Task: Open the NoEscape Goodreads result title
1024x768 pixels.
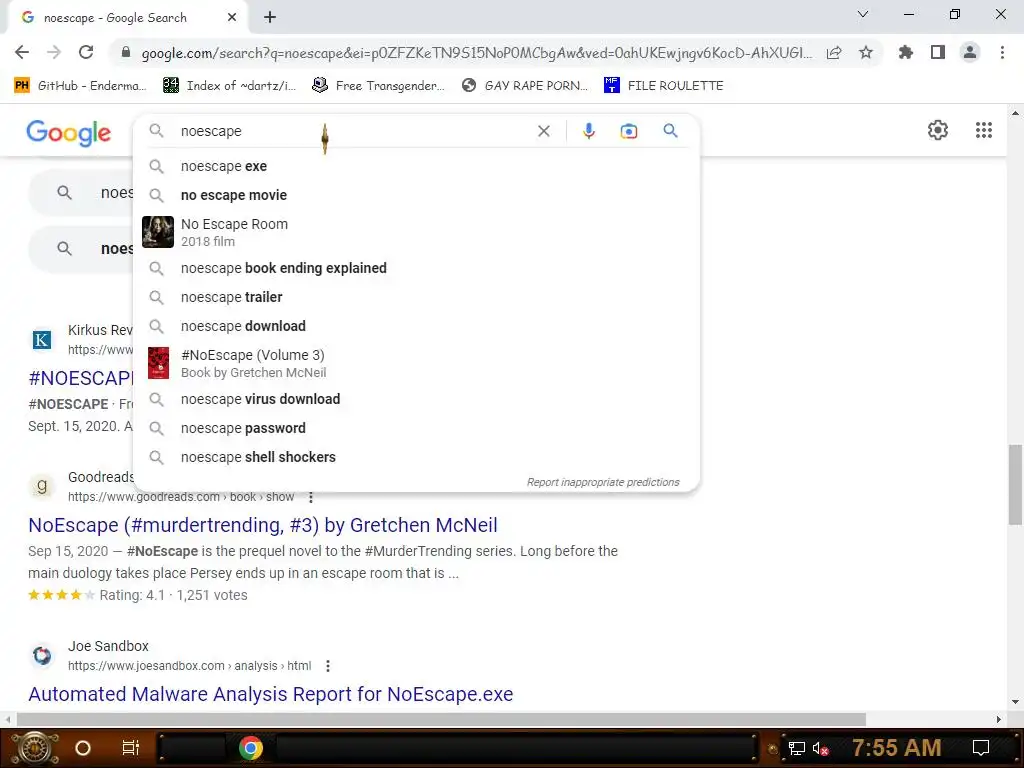Action: tap(263, 525)
